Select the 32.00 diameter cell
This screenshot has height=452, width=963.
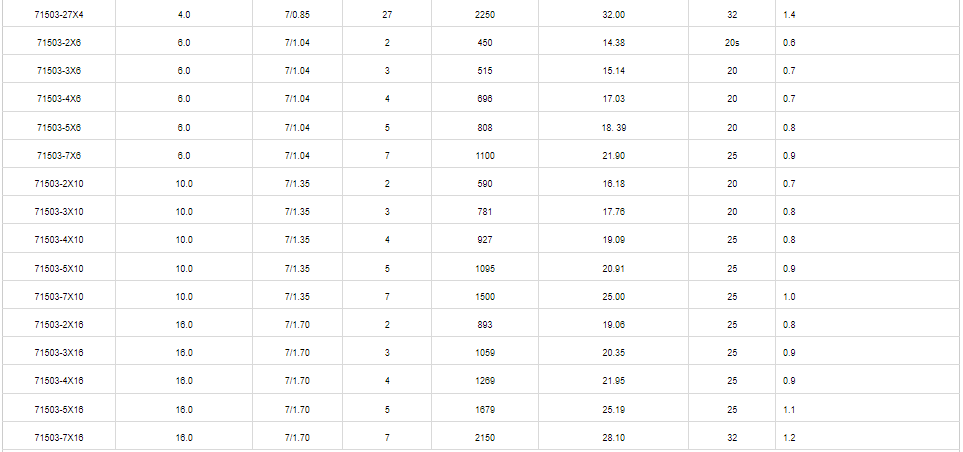[614, 15]
